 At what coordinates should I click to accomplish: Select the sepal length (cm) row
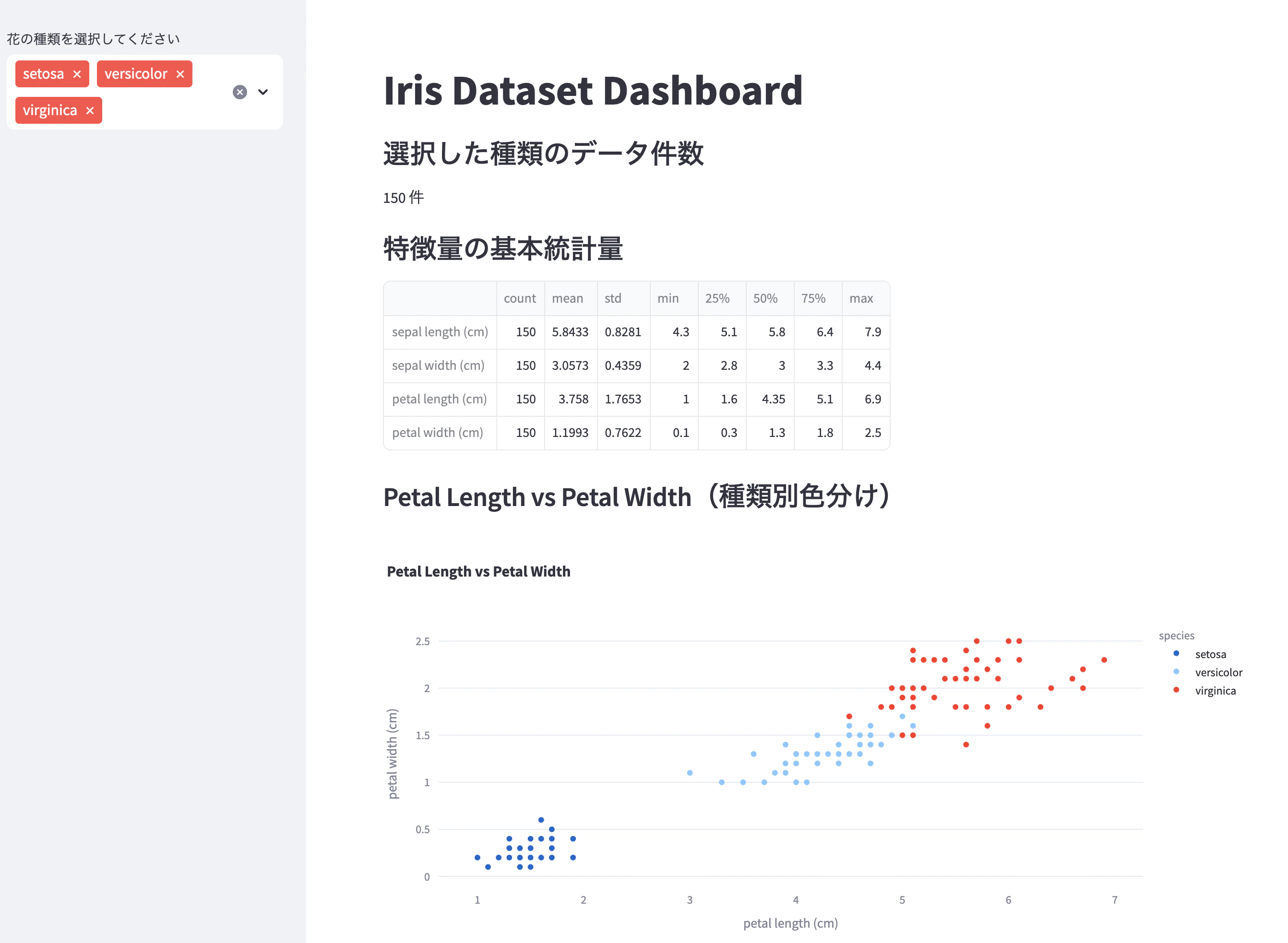tap(440, 332)
